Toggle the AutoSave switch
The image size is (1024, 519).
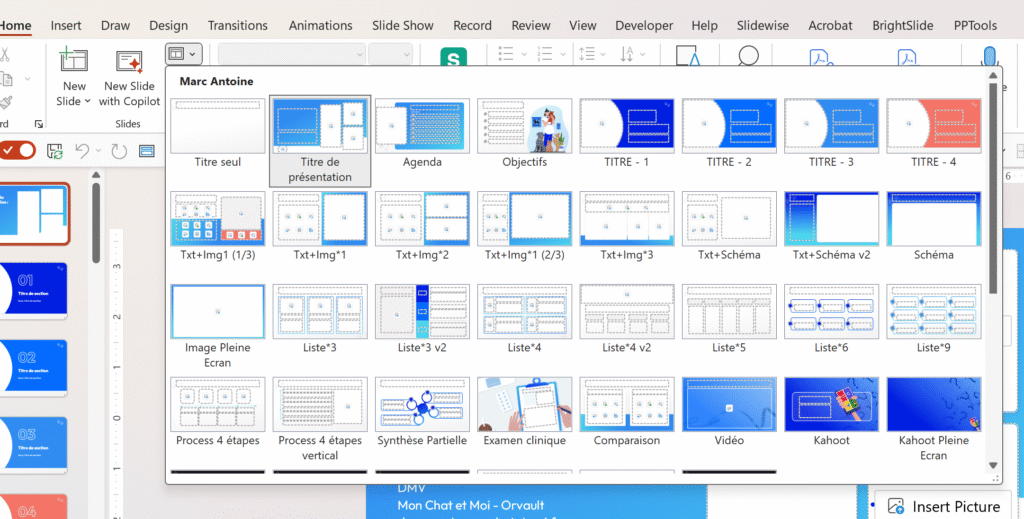[18, 150]
